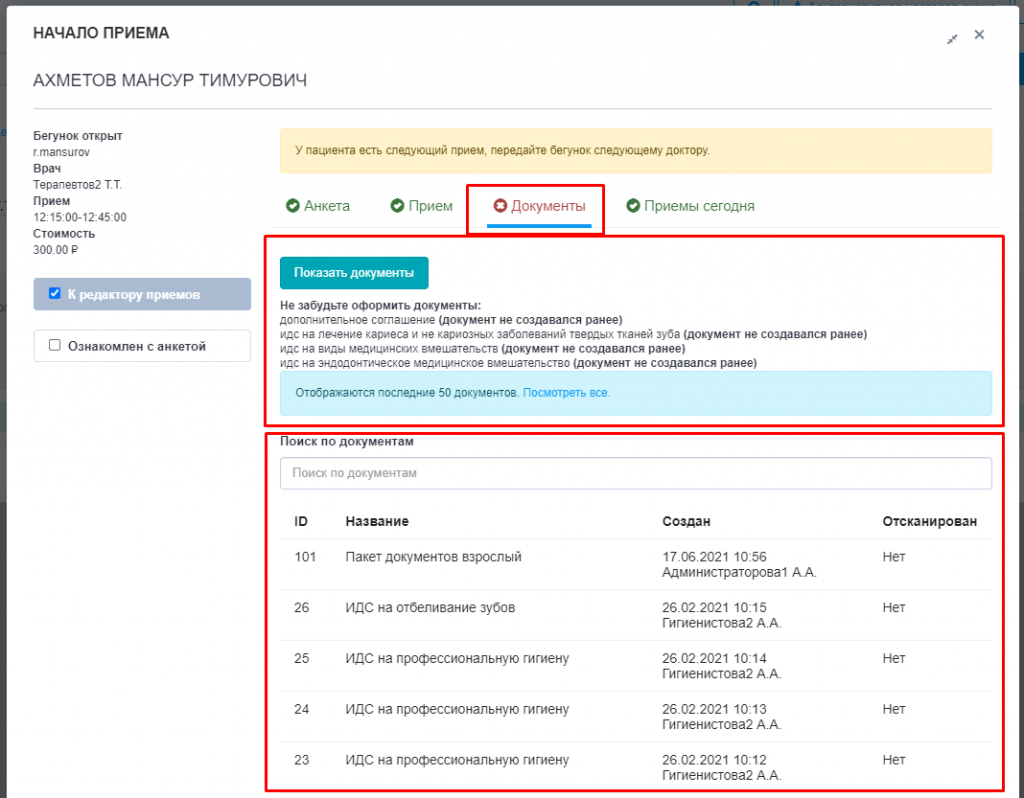Select the ИДС на отбеливание зубов document

[635, 615]
